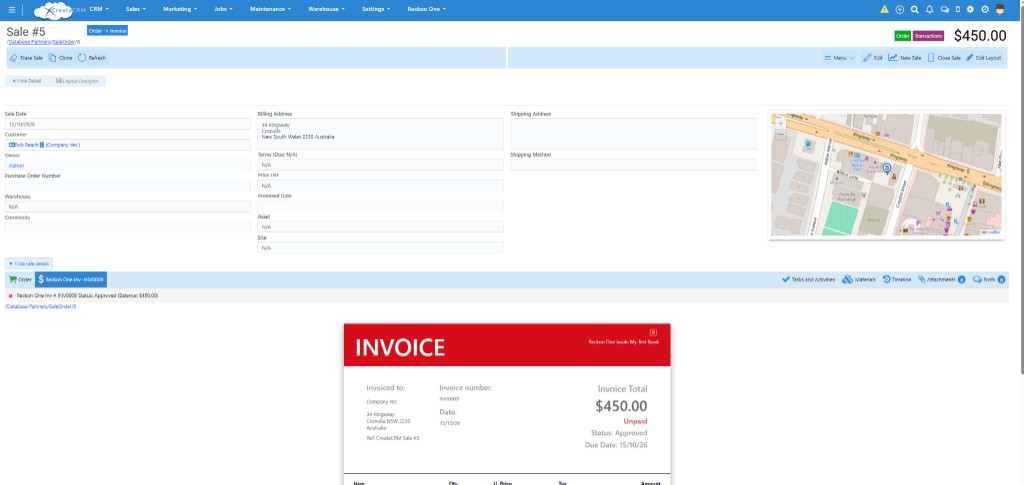
Task: Open the notifications bell
Action: click(x=930, y=9)
